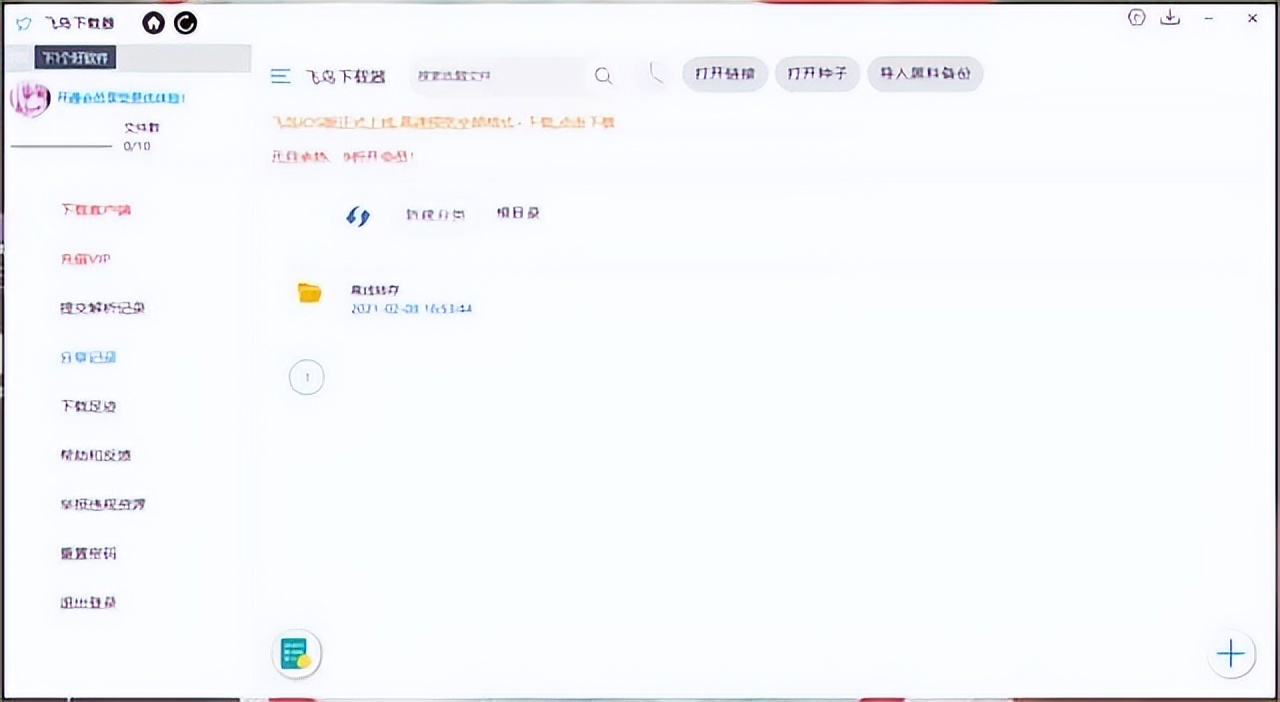Click the hexagon settings icon at top right

pos(1136,18)
